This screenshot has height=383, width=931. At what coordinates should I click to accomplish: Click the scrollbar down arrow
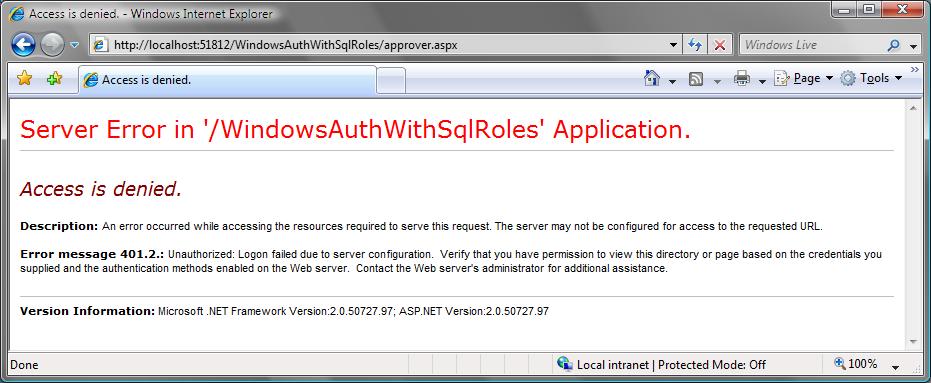coord(913,341)
